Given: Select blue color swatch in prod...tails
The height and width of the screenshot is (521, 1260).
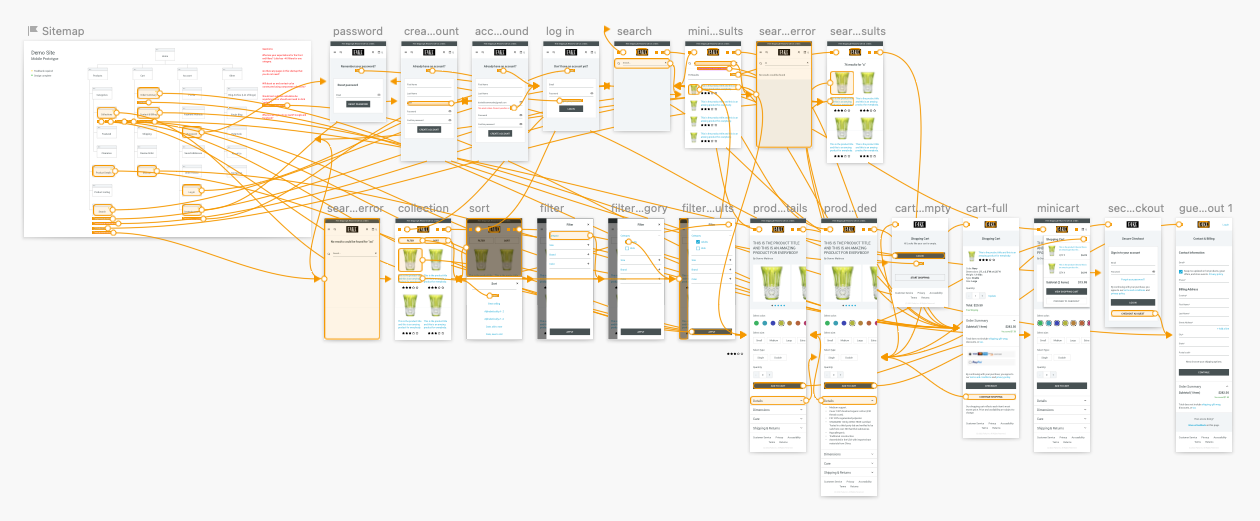Looking at the screenshot, I should [773, 323].
